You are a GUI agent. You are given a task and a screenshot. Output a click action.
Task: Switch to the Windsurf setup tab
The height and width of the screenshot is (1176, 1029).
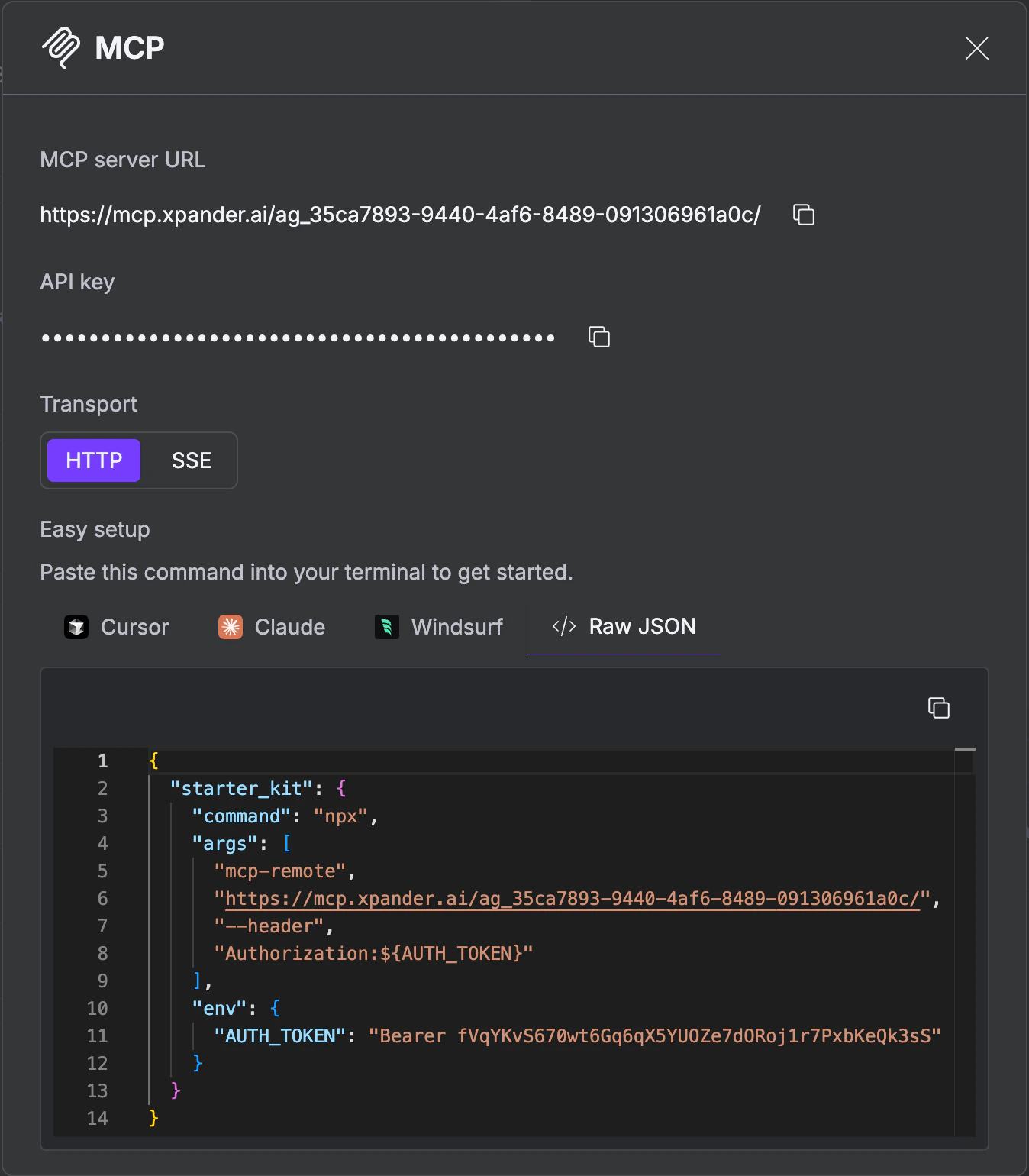(x=439, y=627)
